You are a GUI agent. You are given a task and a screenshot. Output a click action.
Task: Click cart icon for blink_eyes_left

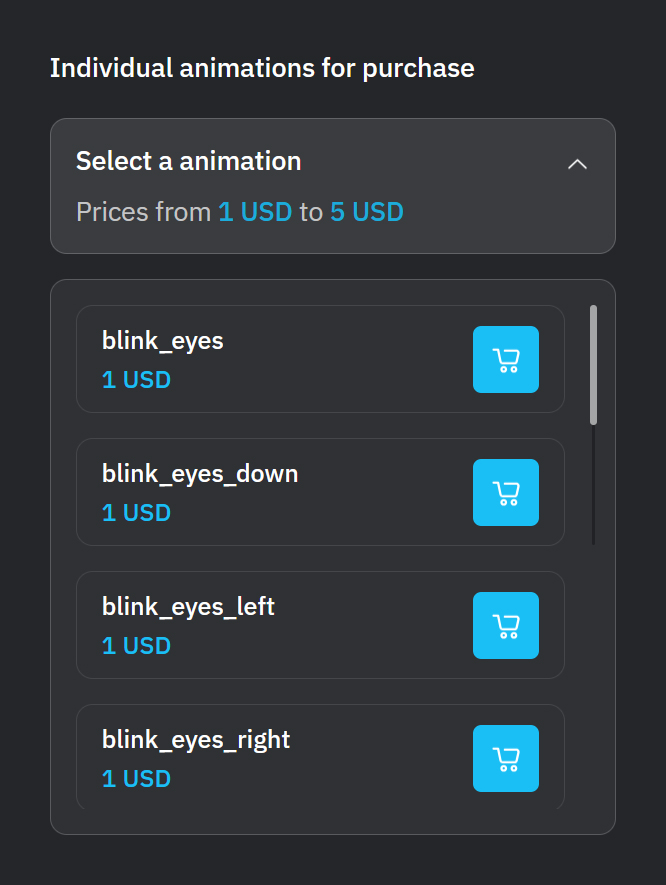[x=506, y=625]
